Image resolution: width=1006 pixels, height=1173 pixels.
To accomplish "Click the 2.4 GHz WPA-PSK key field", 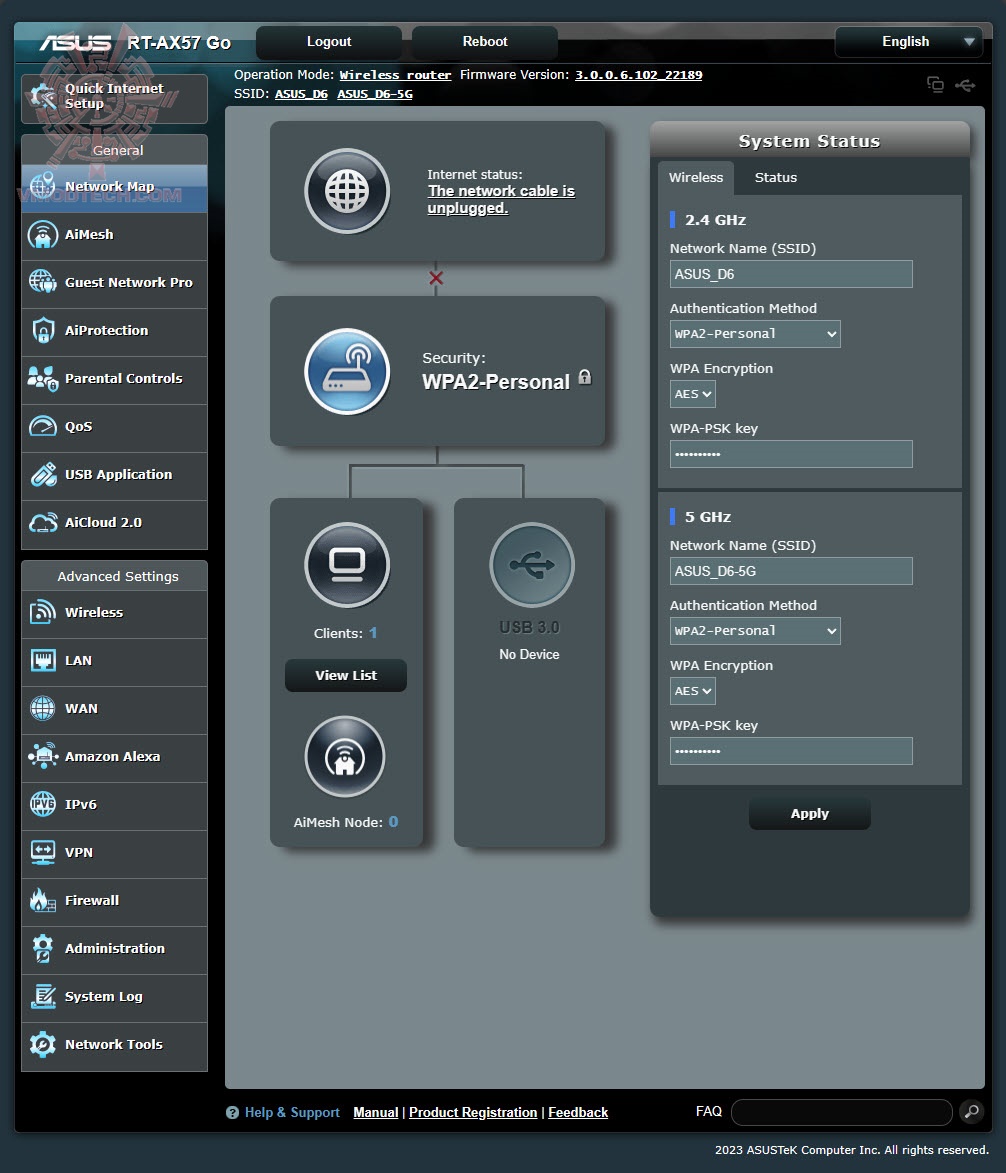I will tap(791, 454).
